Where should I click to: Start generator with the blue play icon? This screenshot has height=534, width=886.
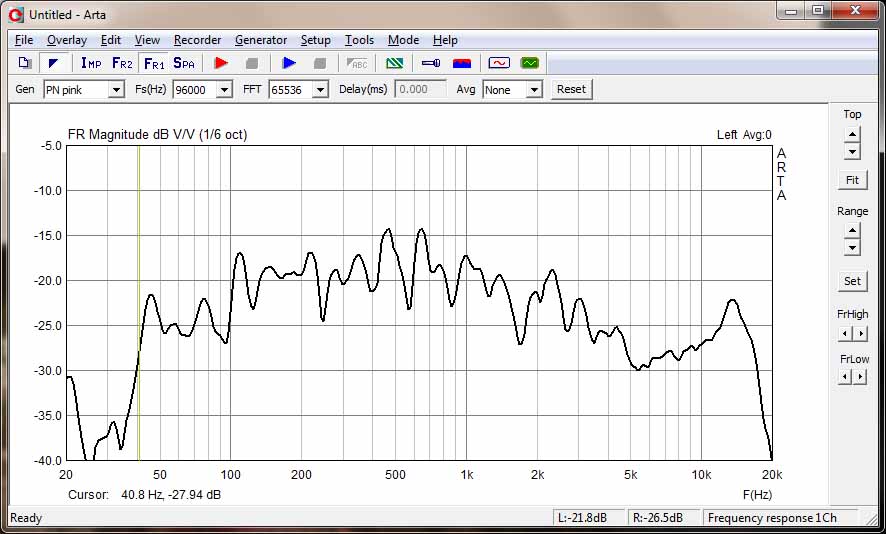pyautogui.click(x=289, y=63)
